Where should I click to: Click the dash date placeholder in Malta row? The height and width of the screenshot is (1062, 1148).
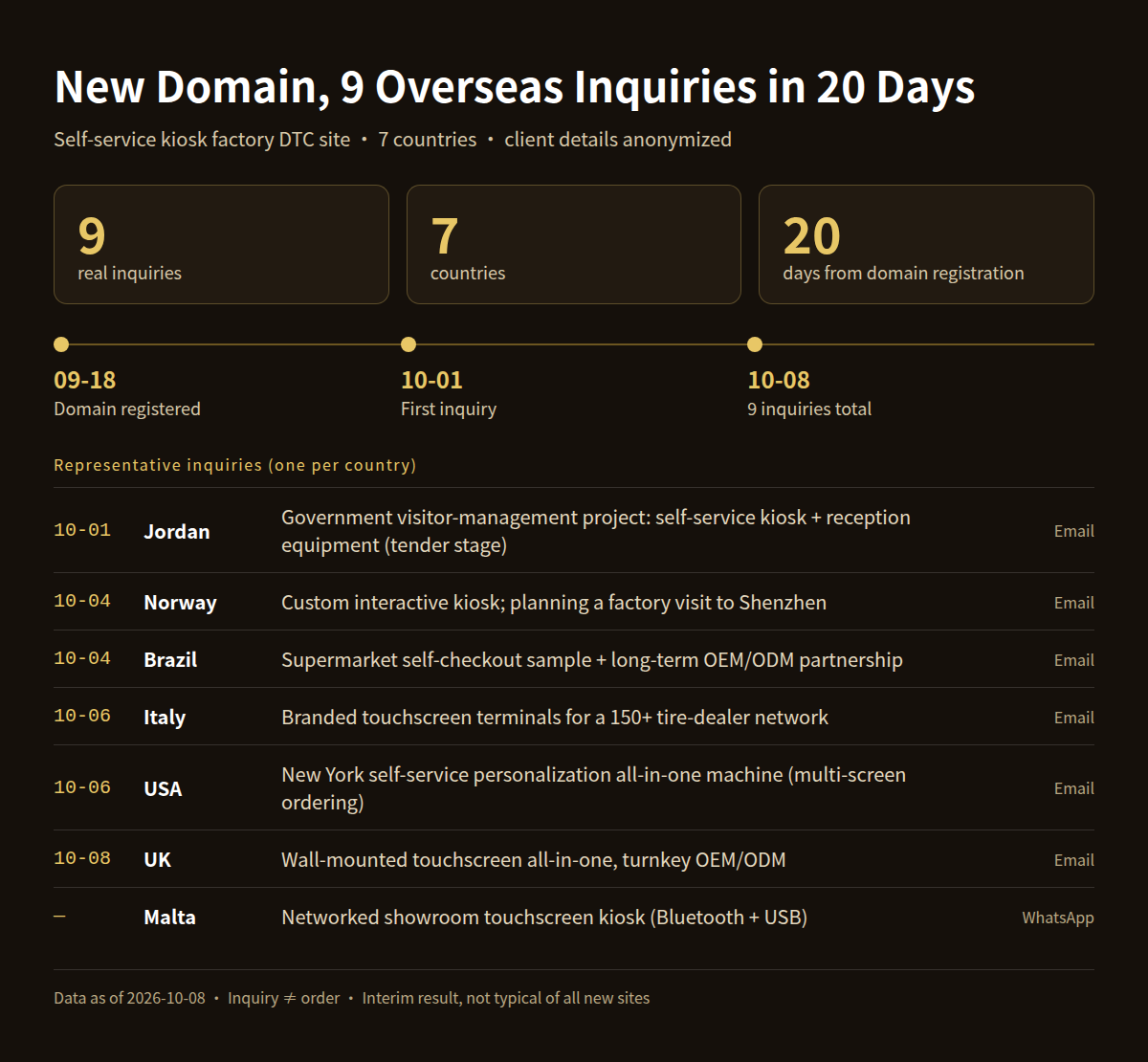[59, 916]
